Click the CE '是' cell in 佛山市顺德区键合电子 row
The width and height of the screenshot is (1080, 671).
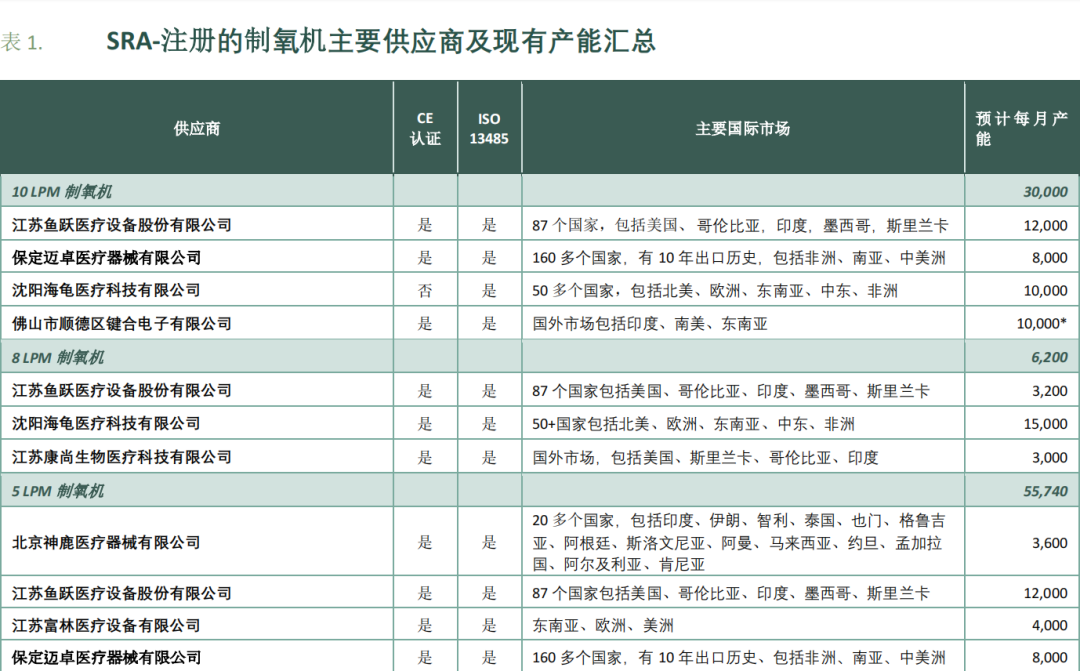[x=425, y=323]
